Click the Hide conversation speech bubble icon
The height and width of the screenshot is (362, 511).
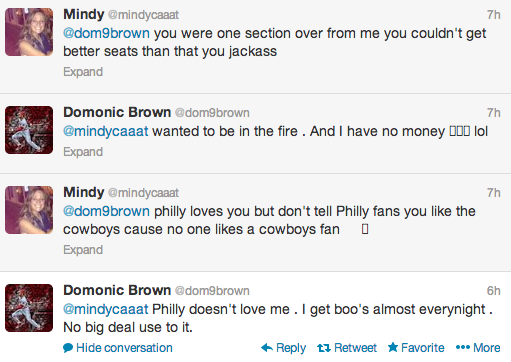tap(68, 348)
